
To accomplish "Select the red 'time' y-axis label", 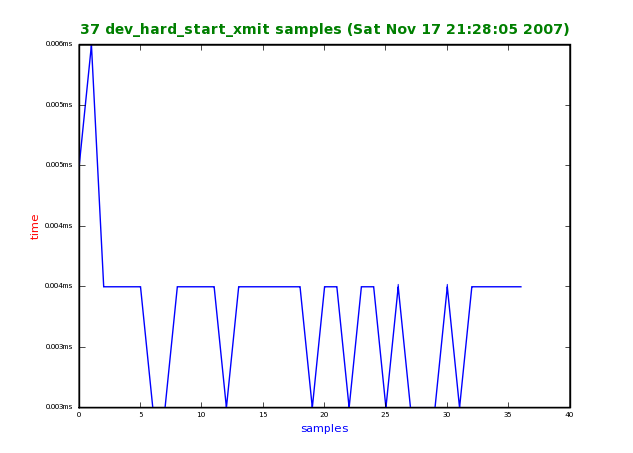I will pos(34,227).
